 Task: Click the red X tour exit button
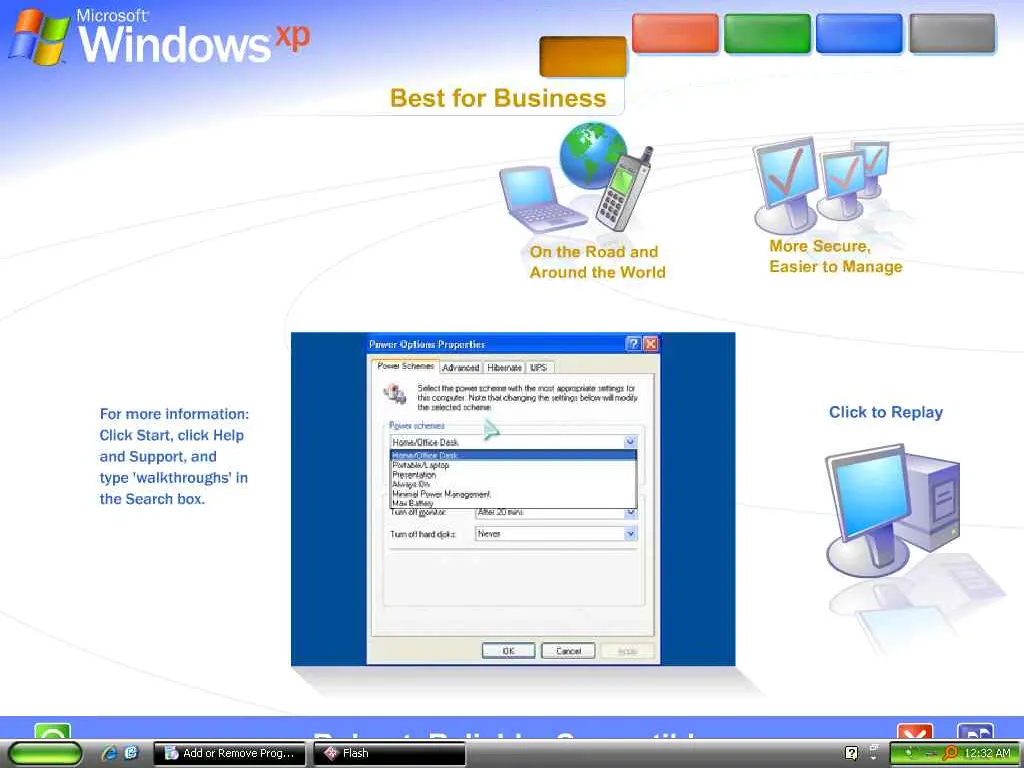[x=914, y=731]
